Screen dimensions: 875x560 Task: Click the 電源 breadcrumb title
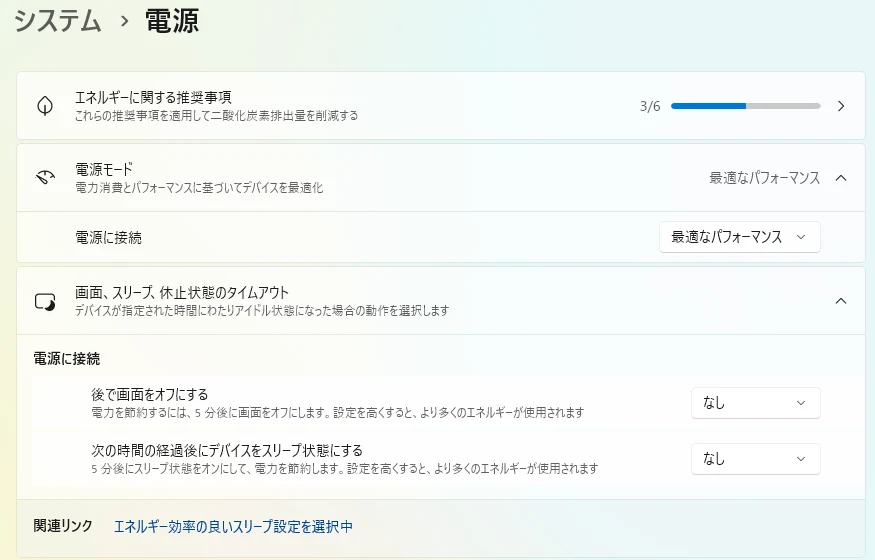click(172, 21)
